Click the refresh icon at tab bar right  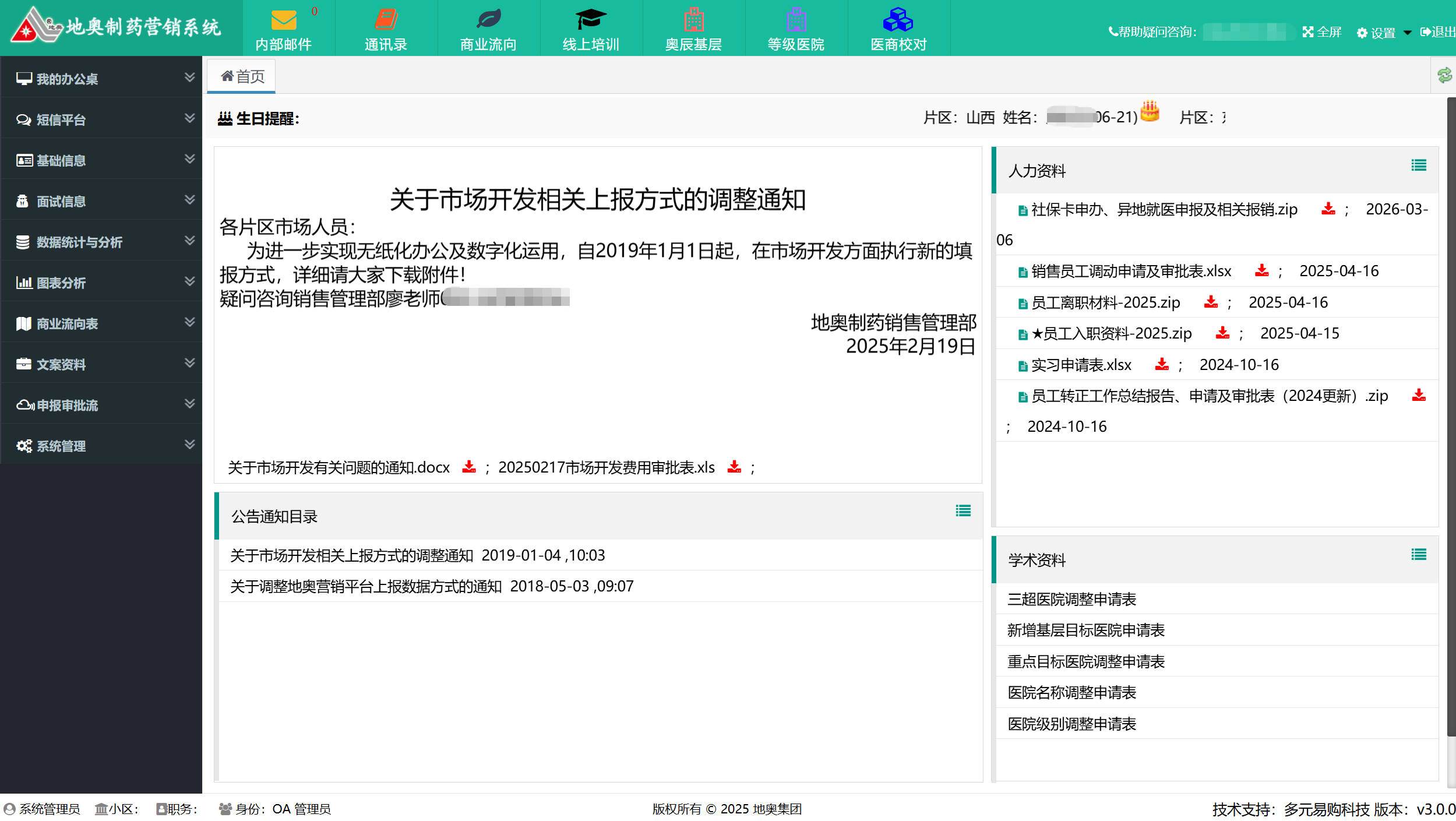point(1444,75)
